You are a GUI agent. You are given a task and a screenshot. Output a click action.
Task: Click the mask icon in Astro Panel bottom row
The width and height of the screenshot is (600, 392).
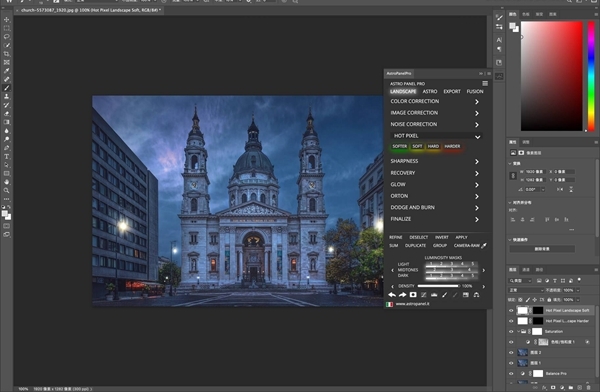click(413, 295)
